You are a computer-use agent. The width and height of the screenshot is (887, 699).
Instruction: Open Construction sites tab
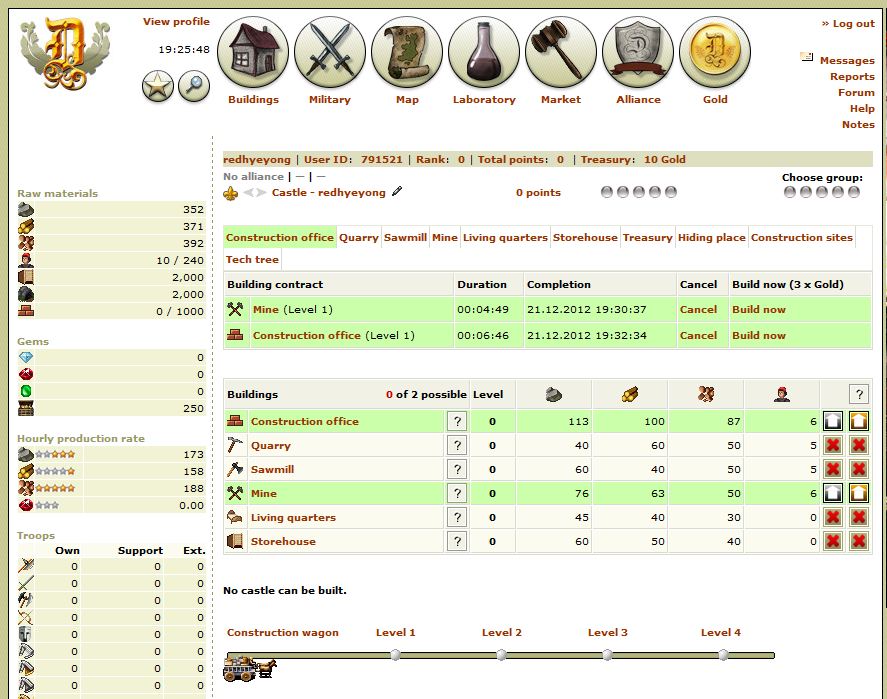pos(802,238)
